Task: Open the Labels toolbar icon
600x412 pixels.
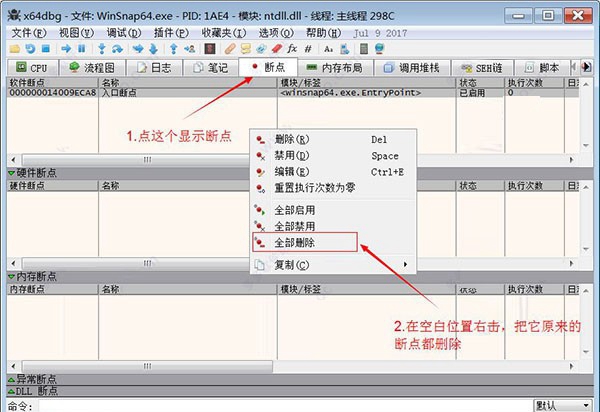Action: (261, 49)
